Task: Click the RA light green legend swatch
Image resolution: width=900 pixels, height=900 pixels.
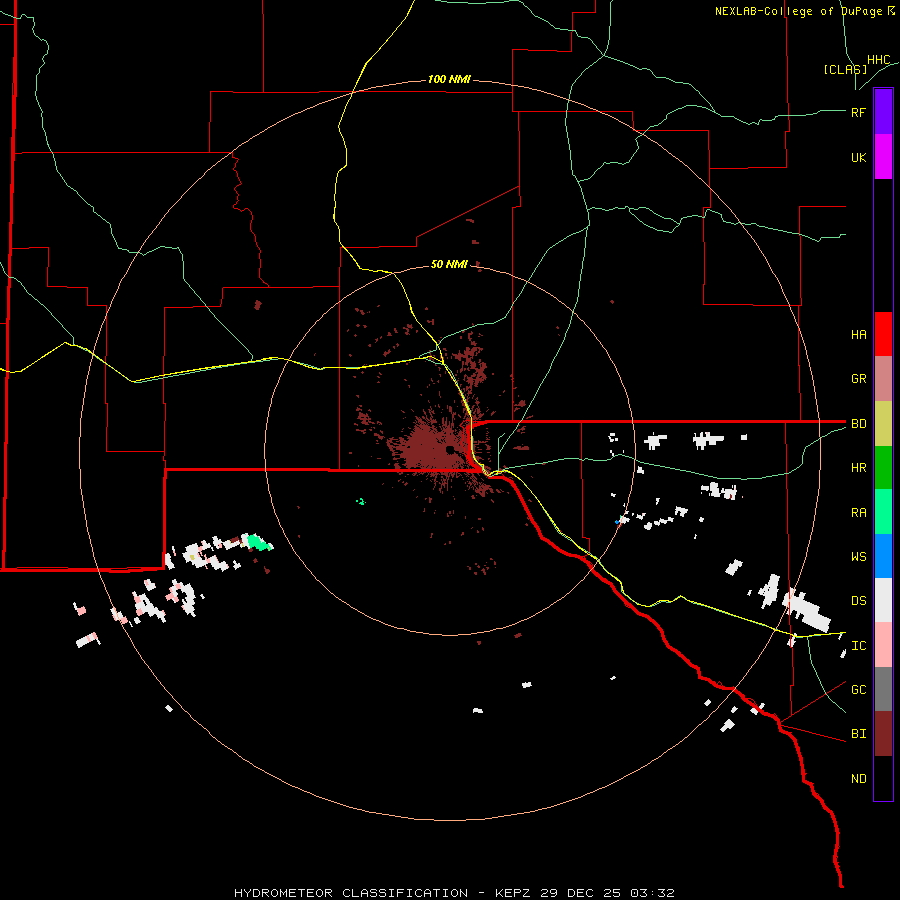Action: (883, 512)
